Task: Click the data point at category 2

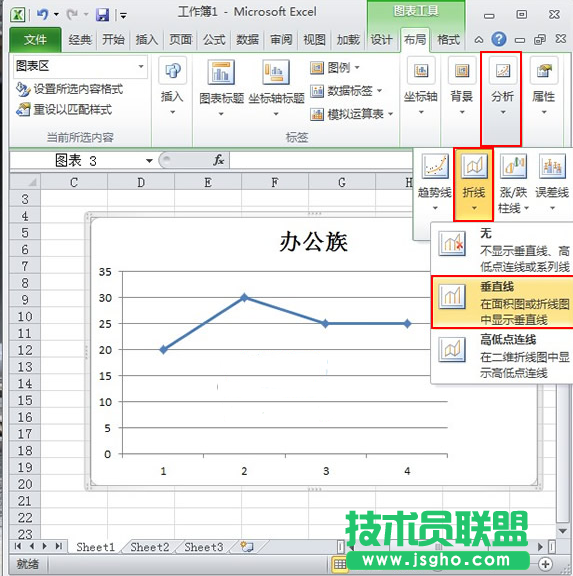Action: coord(245,298)
